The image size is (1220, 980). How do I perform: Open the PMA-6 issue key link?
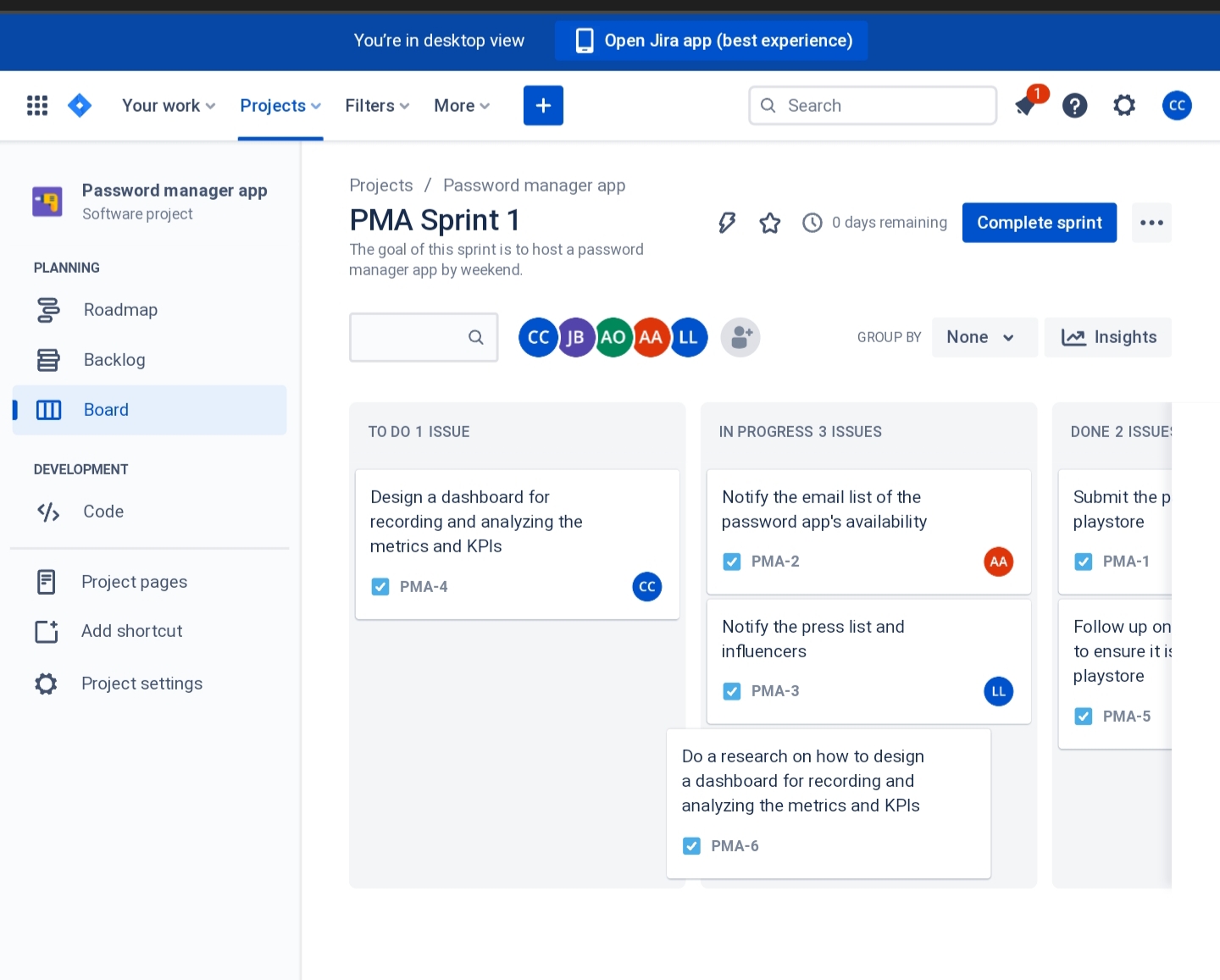pos(735,845)
